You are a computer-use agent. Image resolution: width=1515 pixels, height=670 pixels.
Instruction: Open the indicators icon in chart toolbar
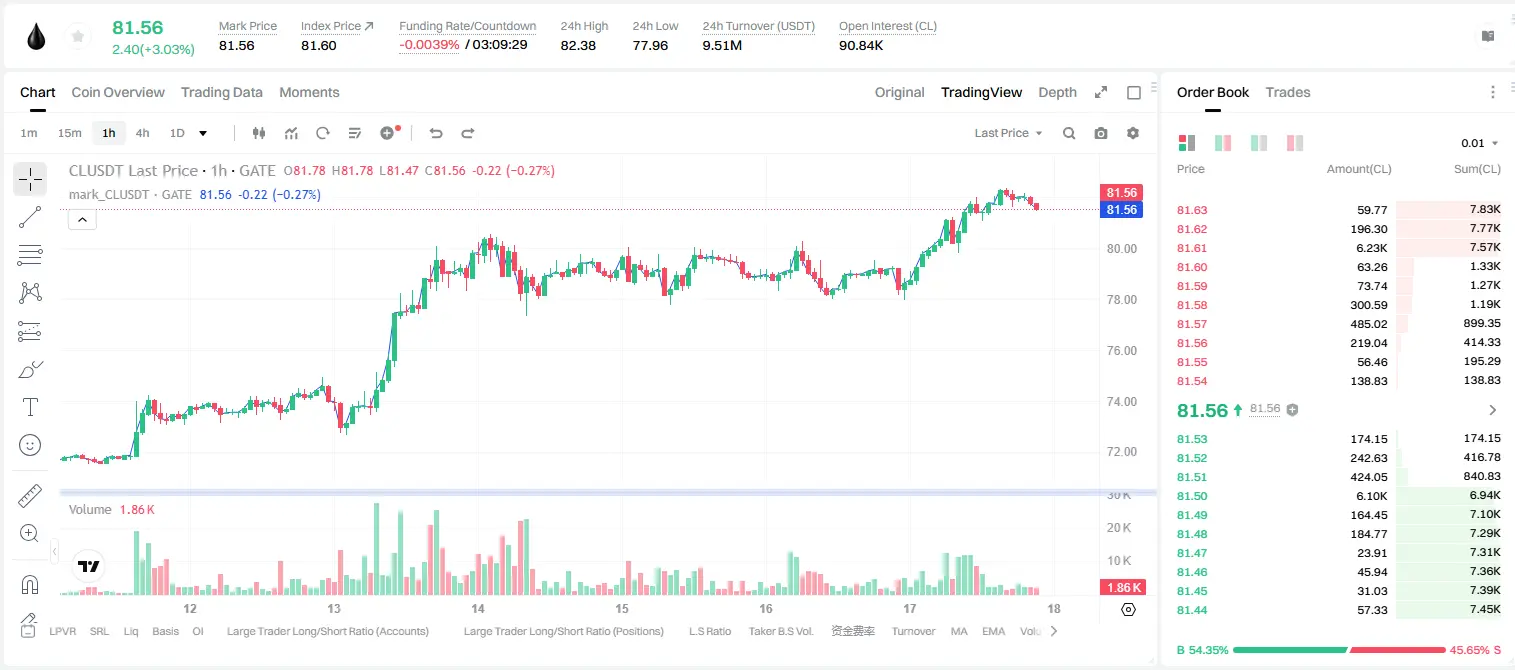tap(291, 133)
